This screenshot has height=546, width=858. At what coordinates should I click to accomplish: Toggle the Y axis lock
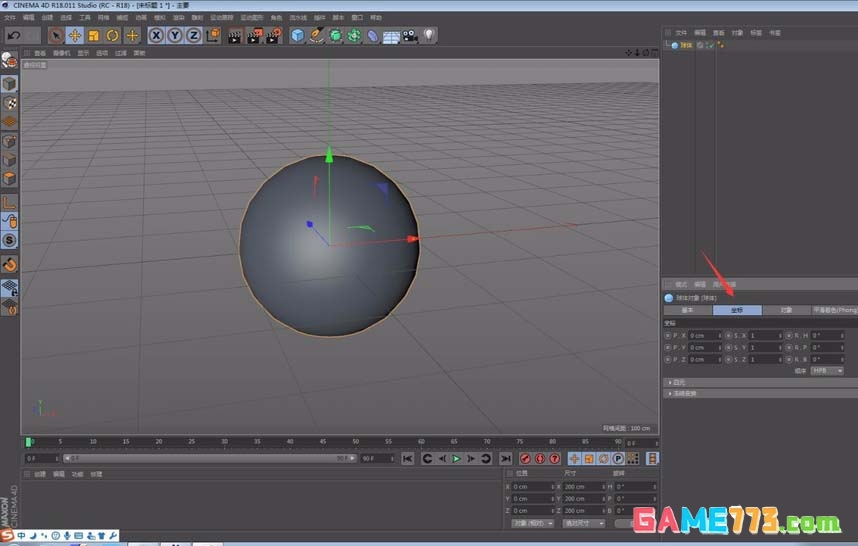click(174, 35)
